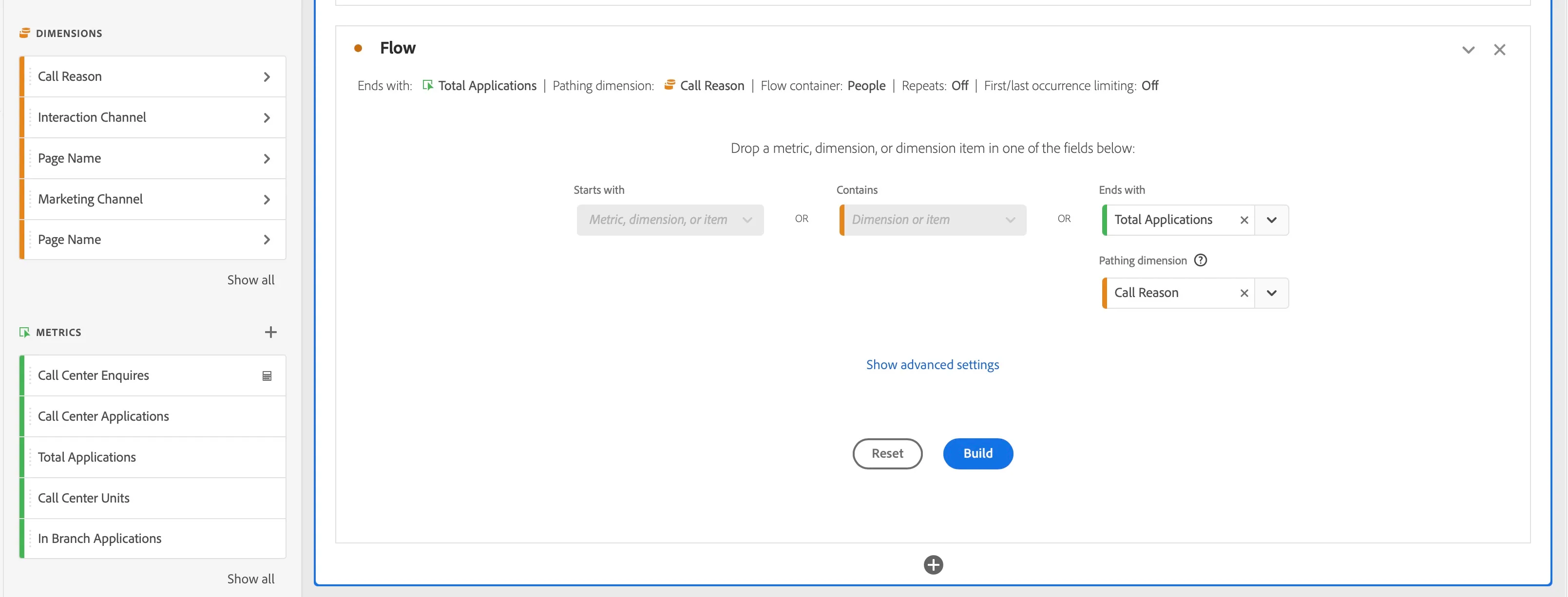
Task: Add new panel with circled plus icon
Action: click(x=933, y=565)
